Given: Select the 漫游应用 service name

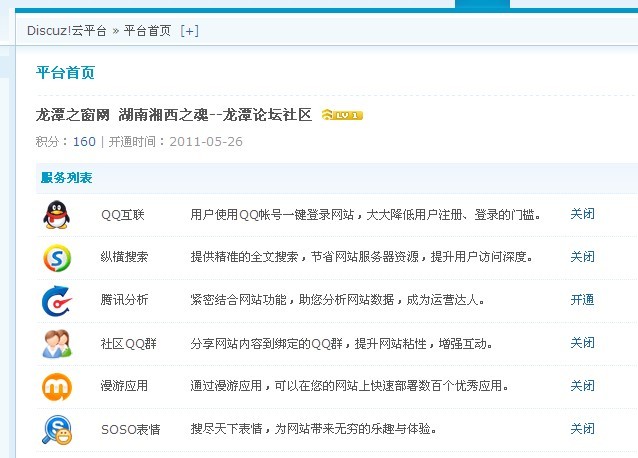Looking at the screenshot, I should coord(125,386).
